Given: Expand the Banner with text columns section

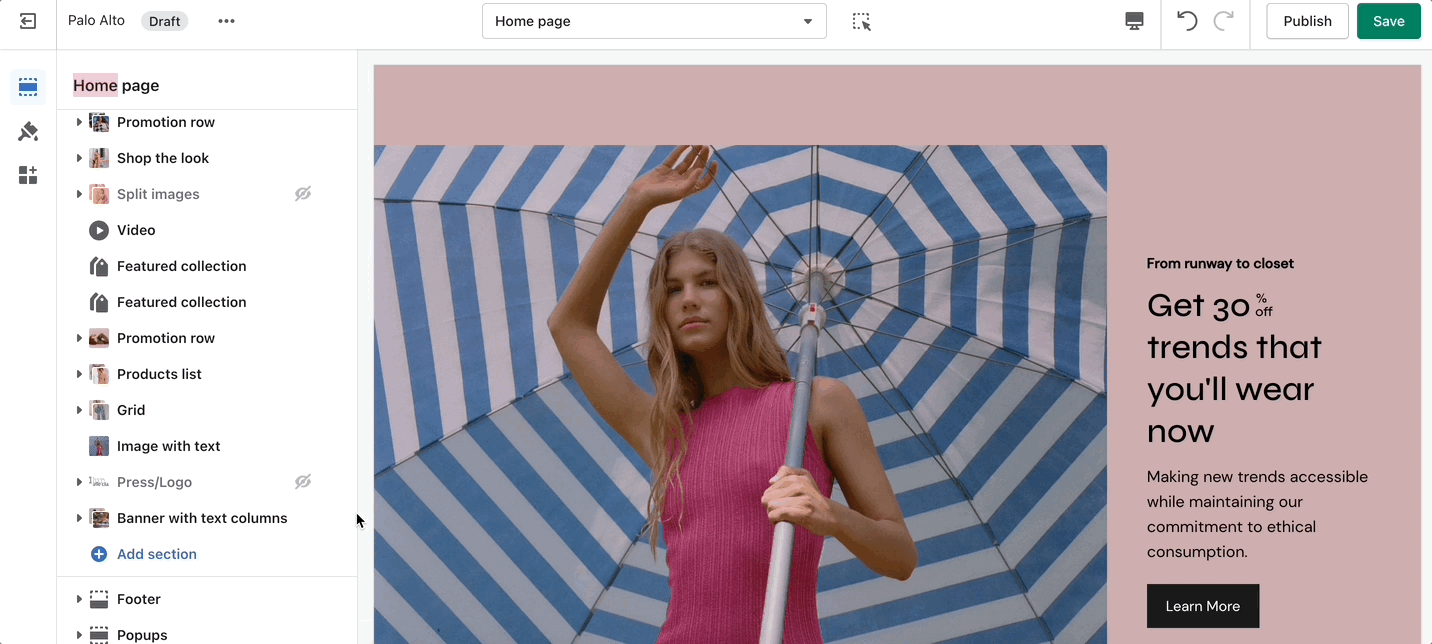Looking at the screenshot, I should [x=79, y=518].
